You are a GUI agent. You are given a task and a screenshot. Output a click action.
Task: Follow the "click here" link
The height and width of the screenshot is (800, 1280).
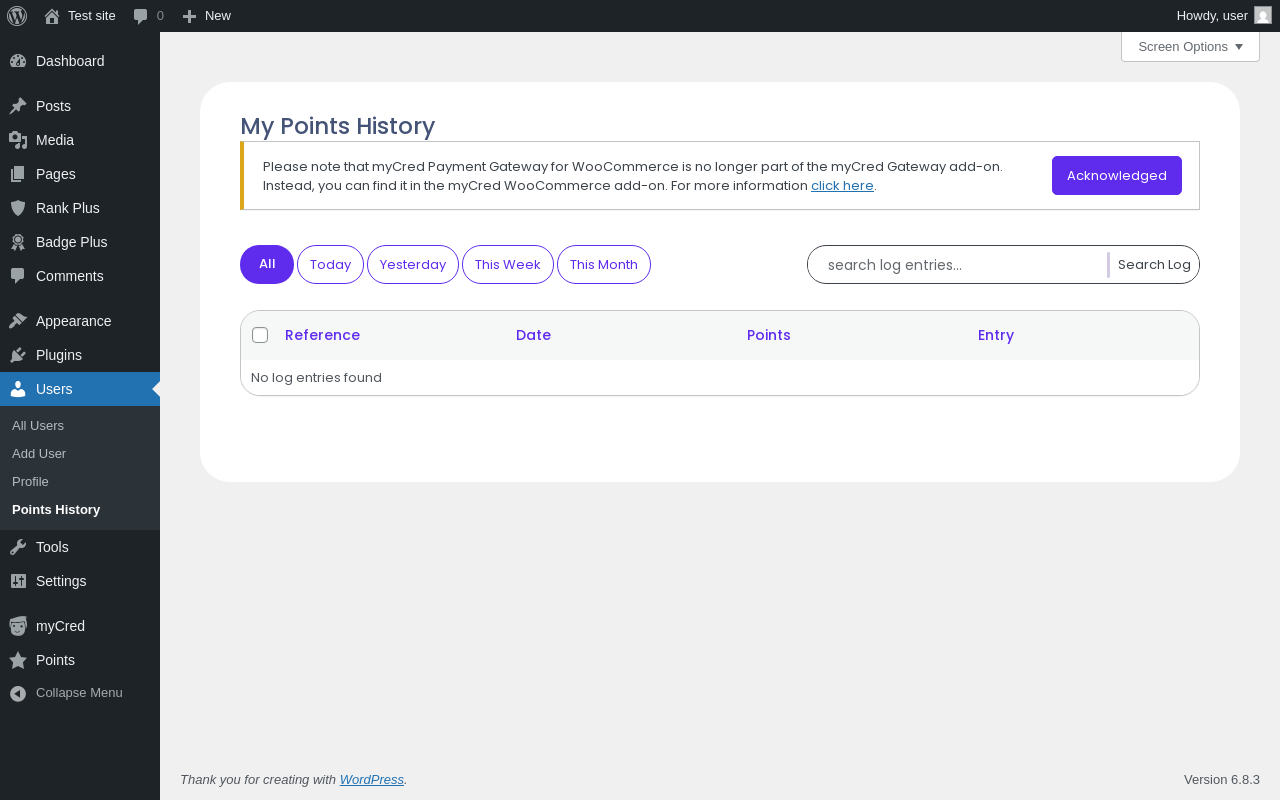(842, 186)
